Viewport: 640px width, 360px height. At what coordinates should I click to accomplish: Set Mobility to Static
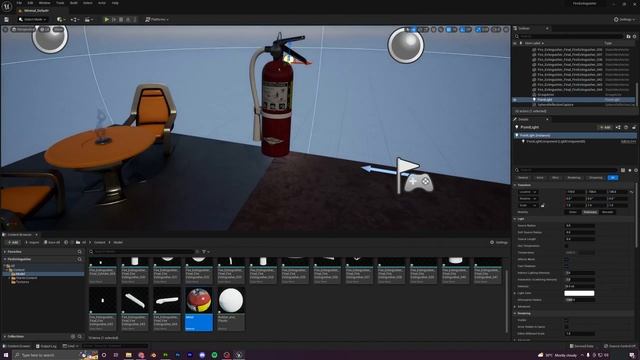(573, 212)
